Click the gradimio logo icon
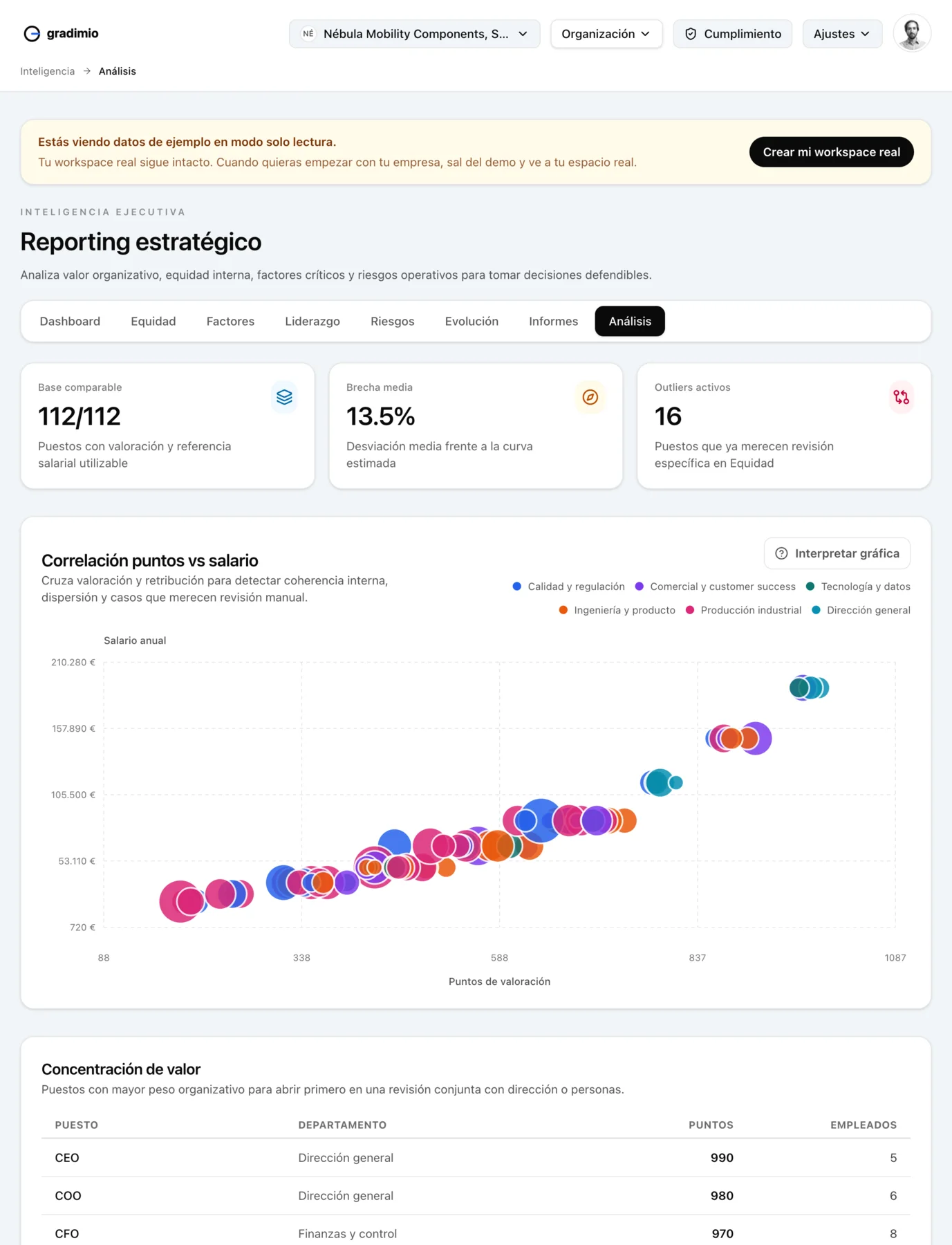 (x=32, y=33)
